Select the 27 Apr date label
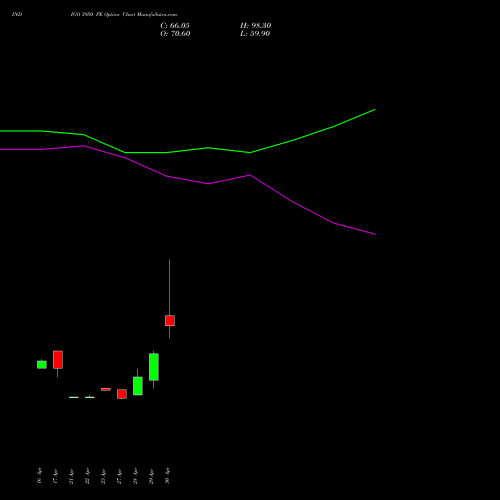This screenshot has height=500, width=500. [120, 476]
